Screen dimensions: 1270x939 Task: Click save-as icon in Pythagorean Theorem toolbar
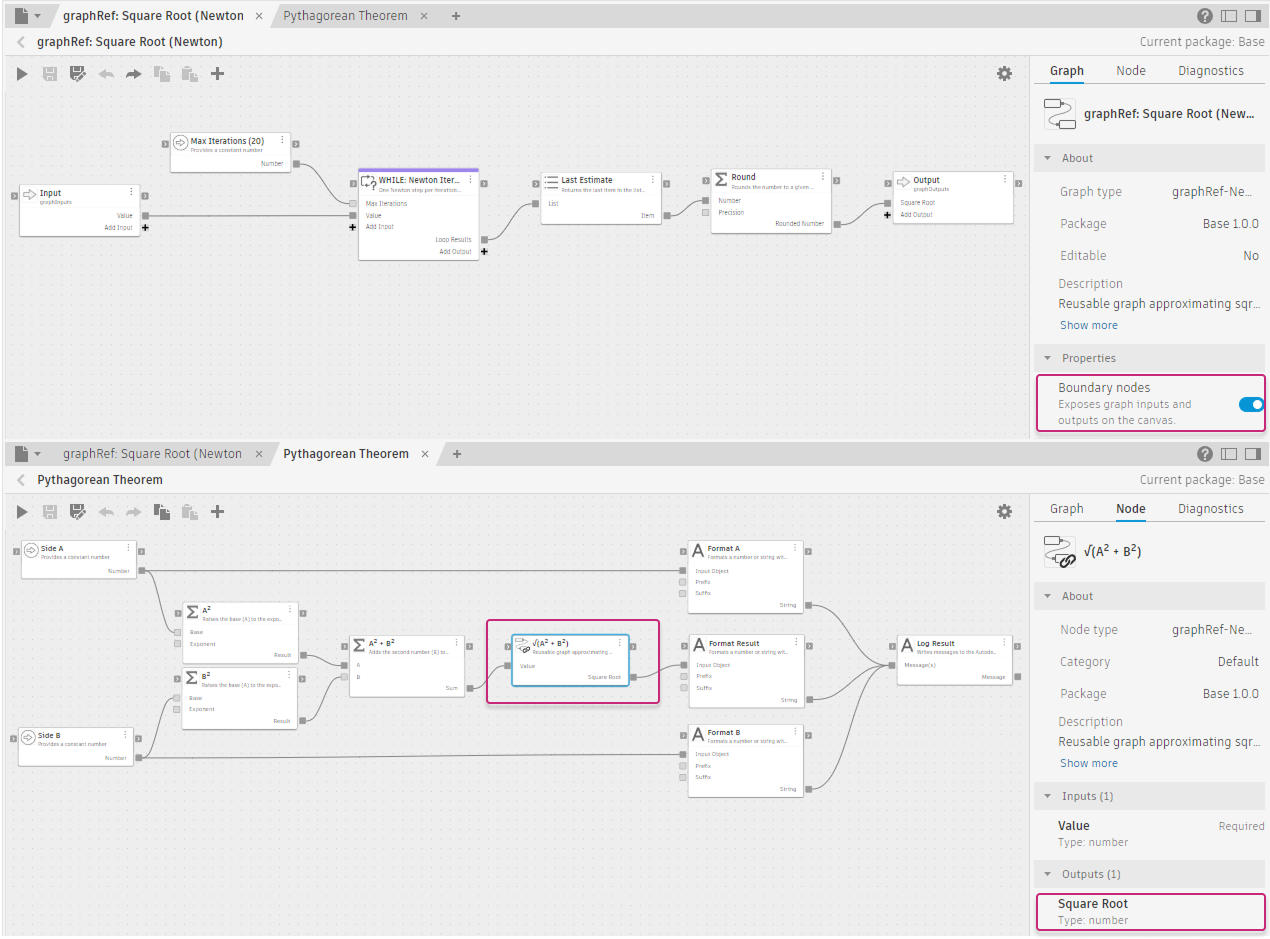(78, 512)
